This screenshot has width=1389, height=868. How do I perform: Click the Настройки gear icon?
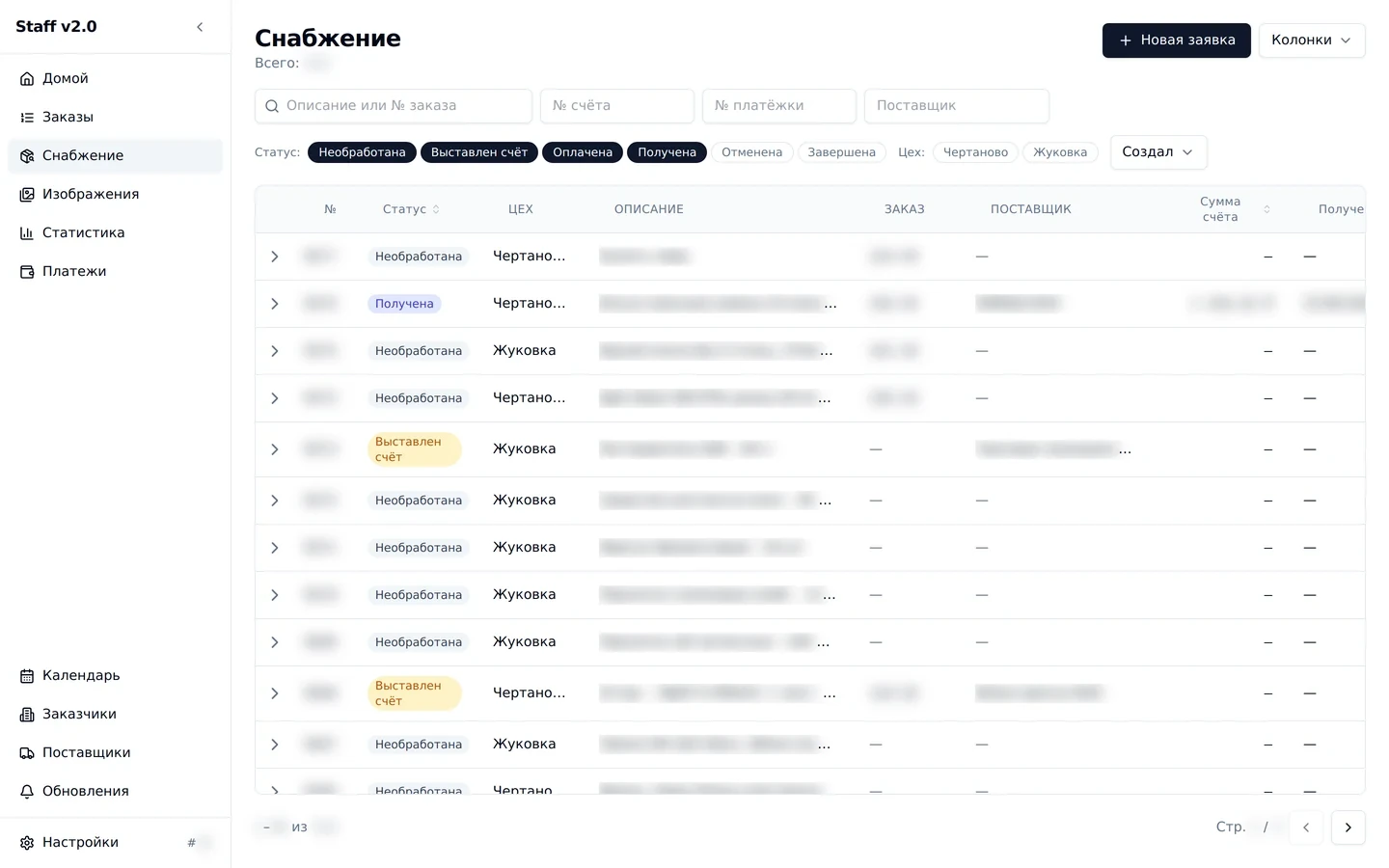click(27, 843)
